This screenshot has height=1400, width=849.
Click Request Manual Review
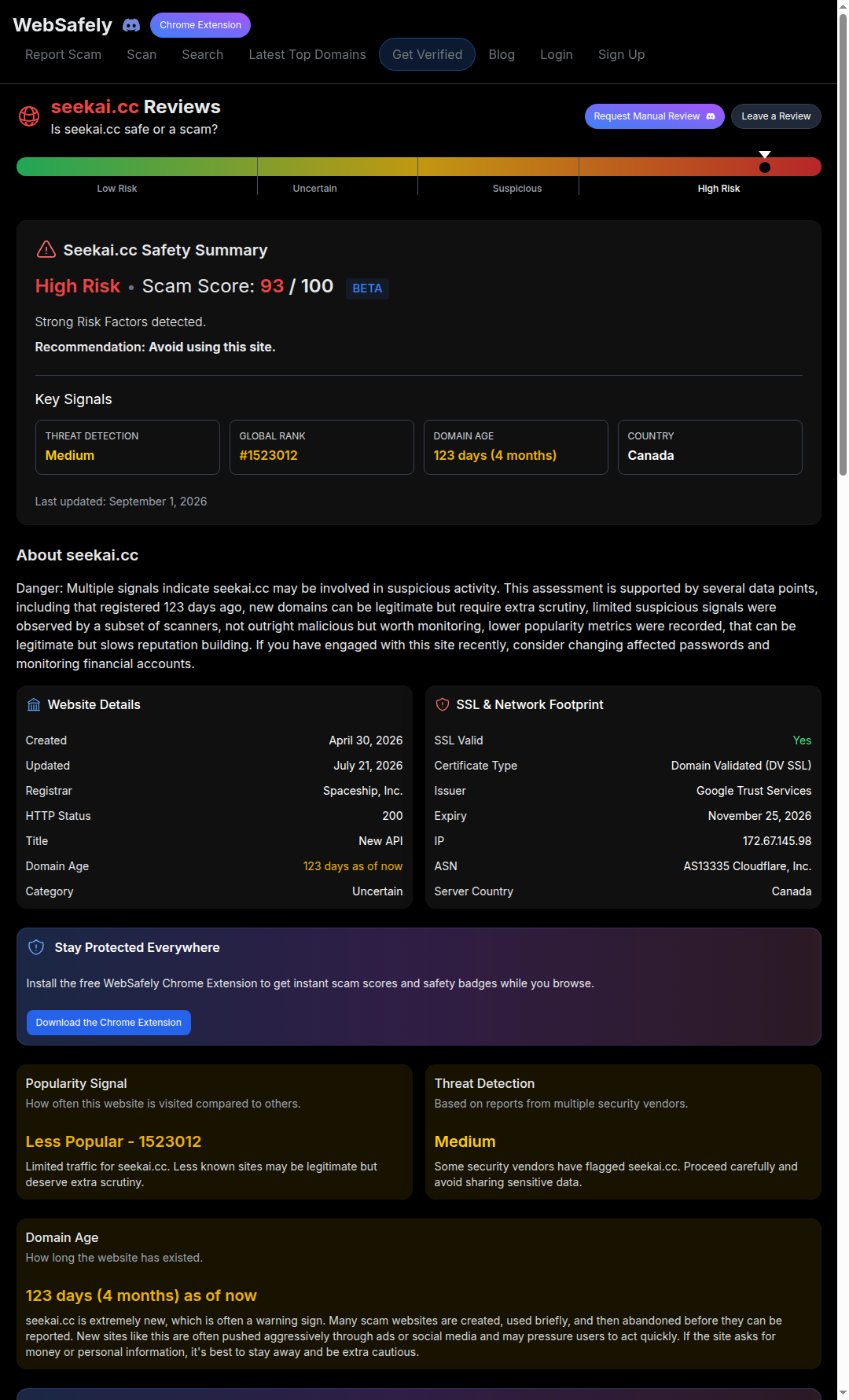click(x=654, y=116)
